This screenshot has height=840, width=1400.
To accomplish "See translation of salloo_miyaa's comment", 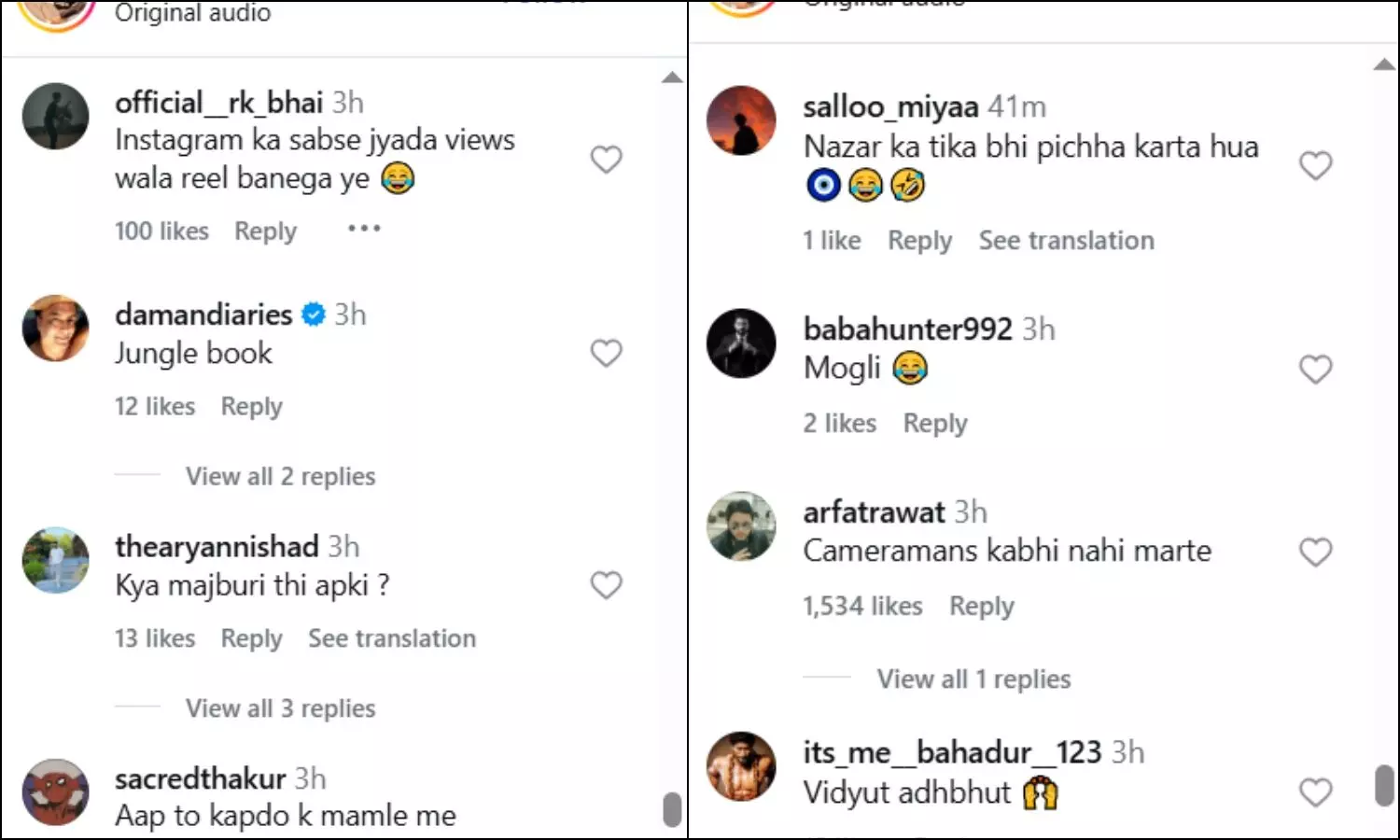I will (x=1066, y=241).
